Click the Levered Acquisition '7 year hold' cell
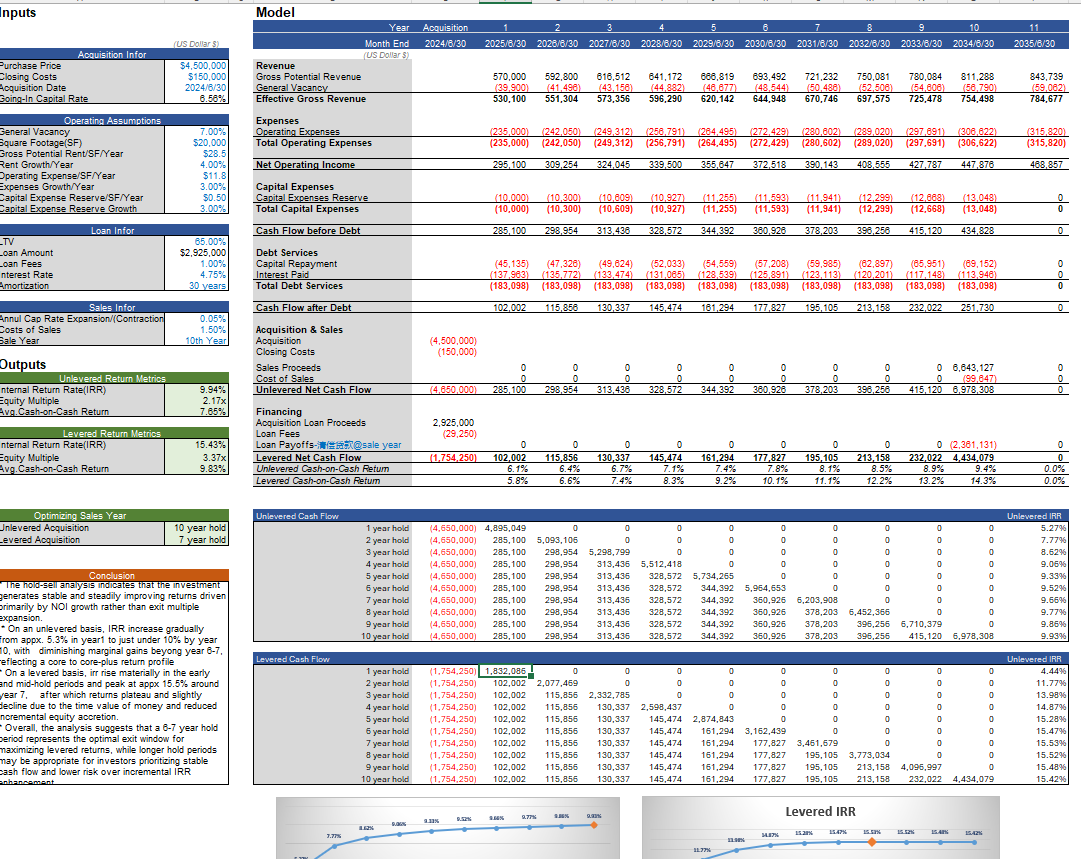The image size is (1081, 859). [200, 539]
